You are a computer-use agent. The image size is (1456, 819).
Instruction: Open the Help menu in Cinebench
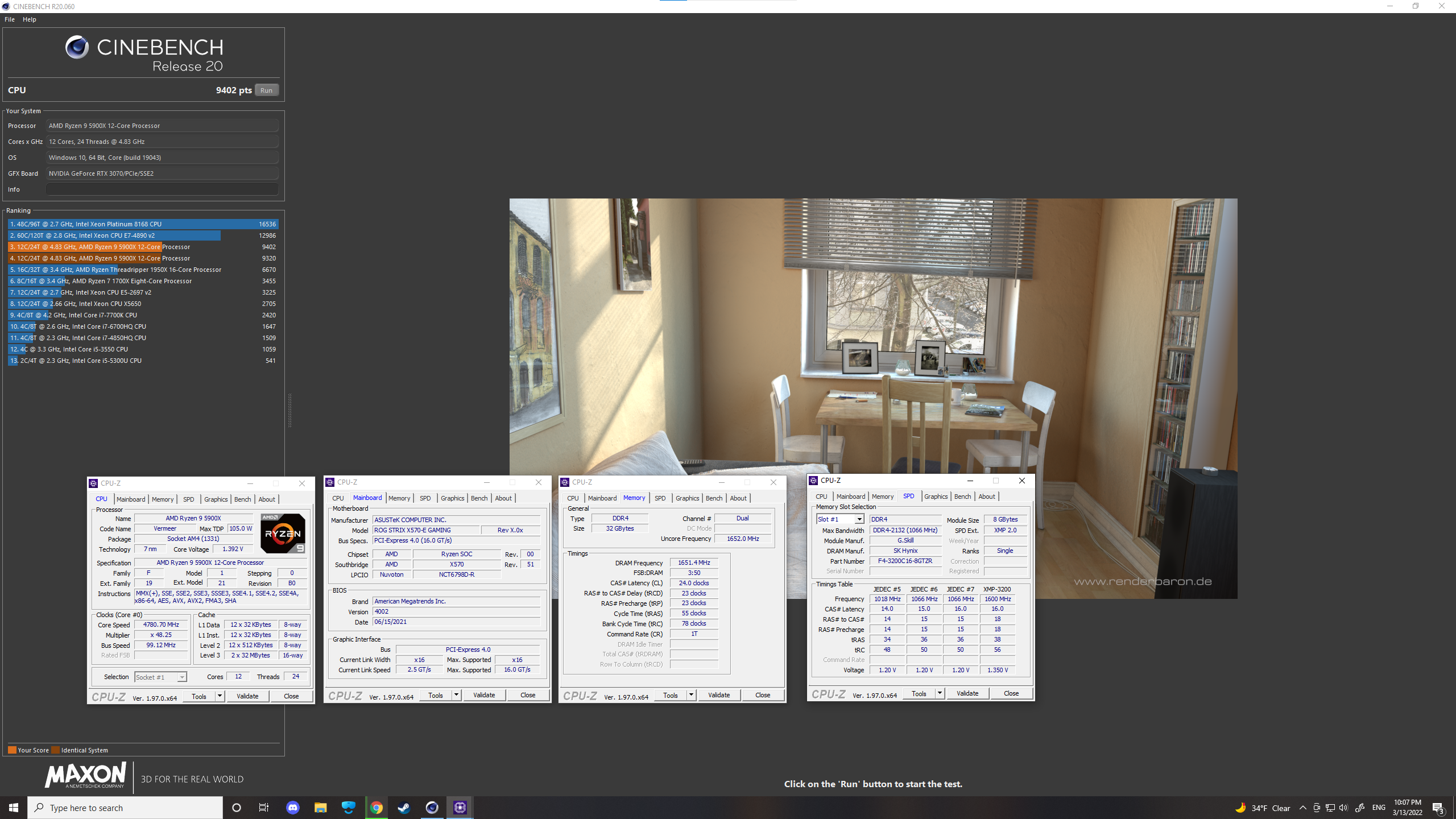[30, 19]
